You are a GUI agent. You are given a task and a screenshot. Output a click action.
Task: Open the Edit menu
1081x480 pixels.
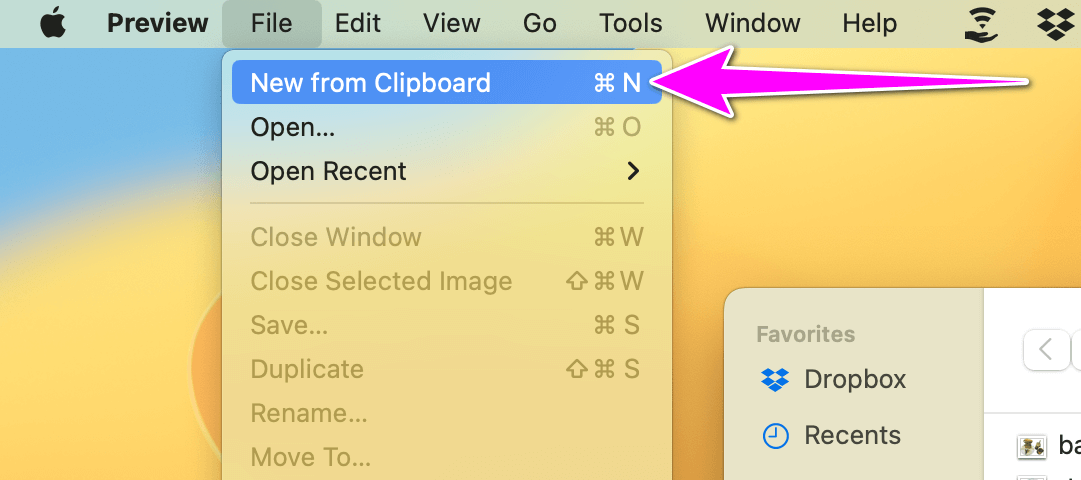coord(357,23)
